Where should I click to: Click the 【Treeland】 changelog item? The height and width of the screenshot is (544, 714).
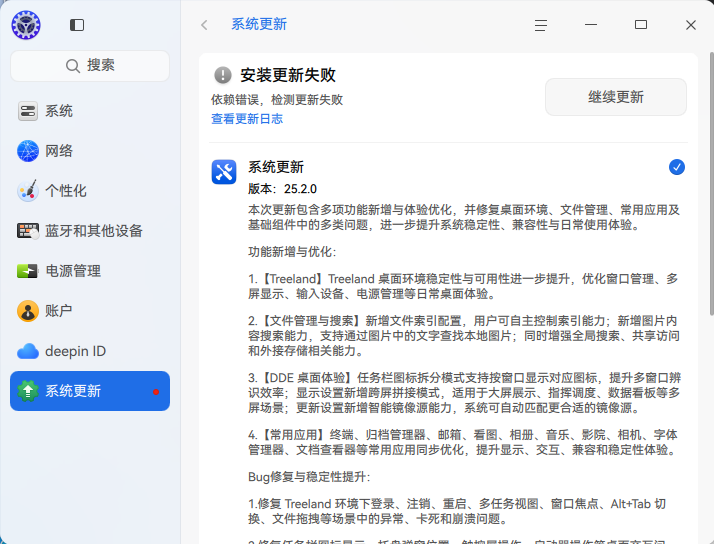464,286
